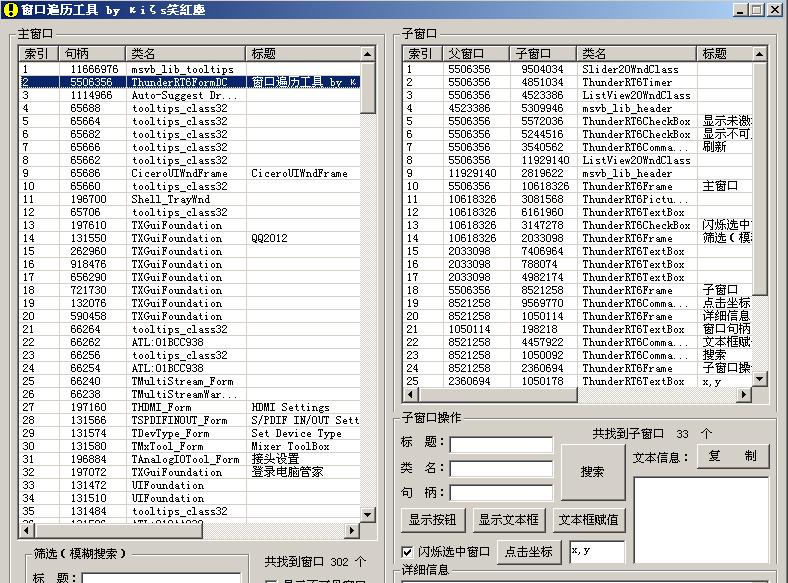Sort the child window list by 父窗口 column
788x583 pixels.
475,53
